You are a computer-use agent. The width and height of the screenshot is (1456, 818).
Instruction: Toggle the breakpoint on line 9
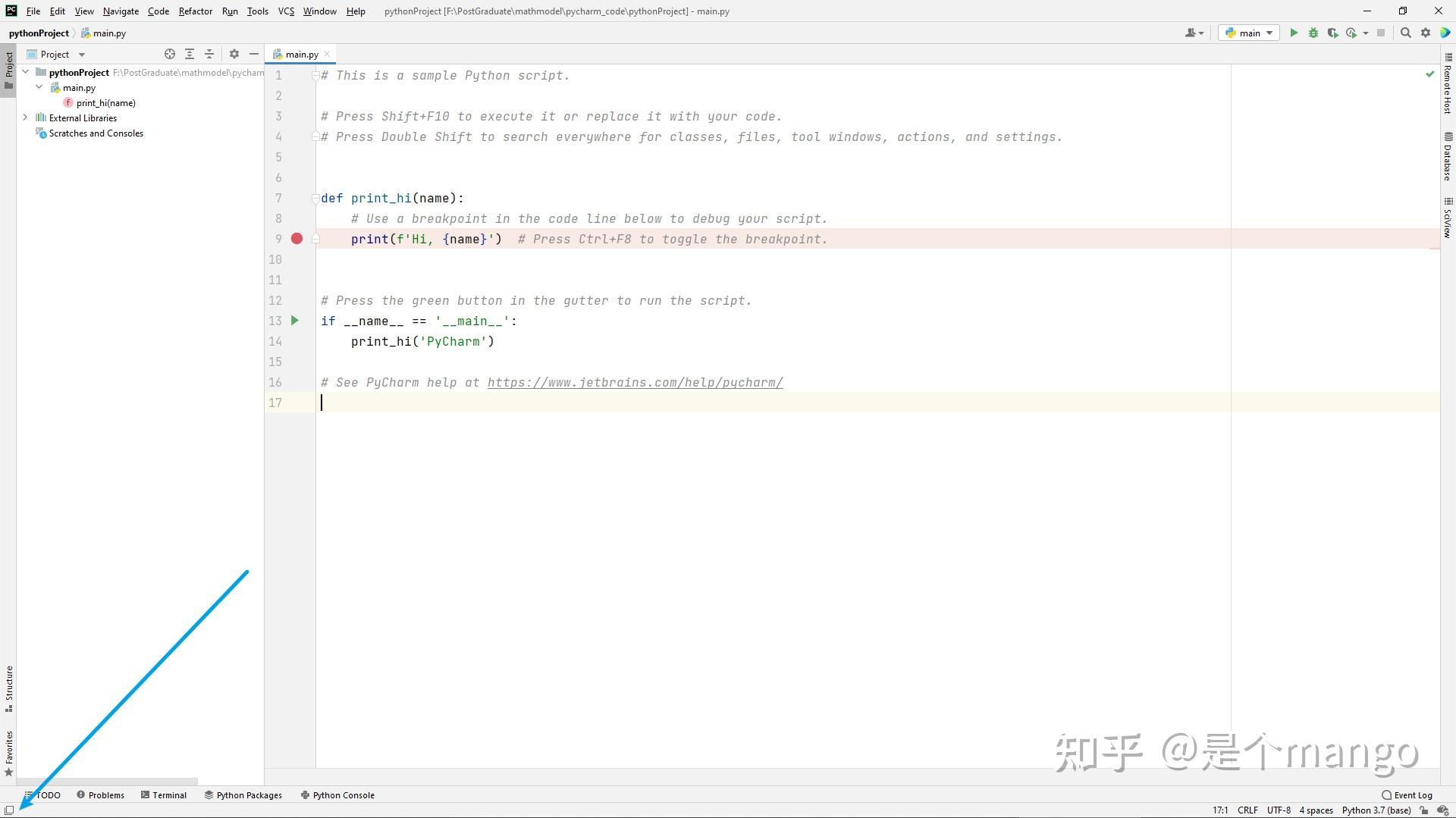pos(297,239)
